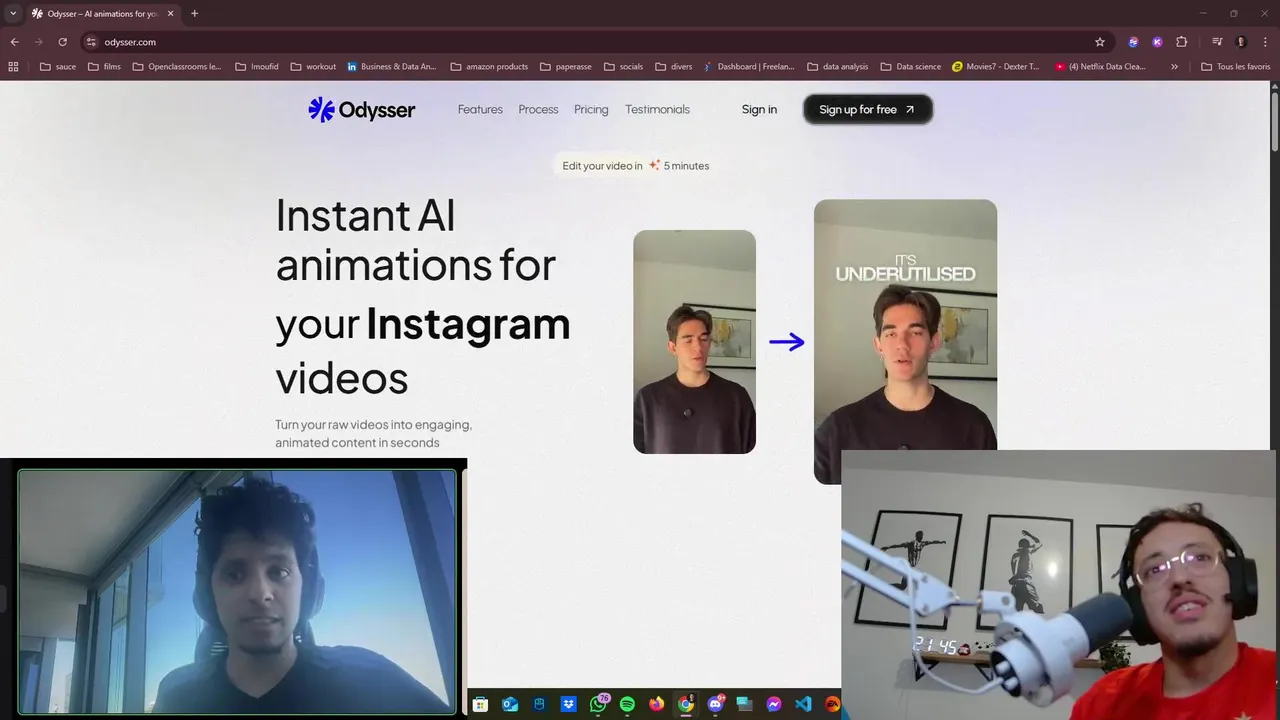Open the workout bookmark folder
The height and width of the screenshot is (720, 1280).
(313, 67)
